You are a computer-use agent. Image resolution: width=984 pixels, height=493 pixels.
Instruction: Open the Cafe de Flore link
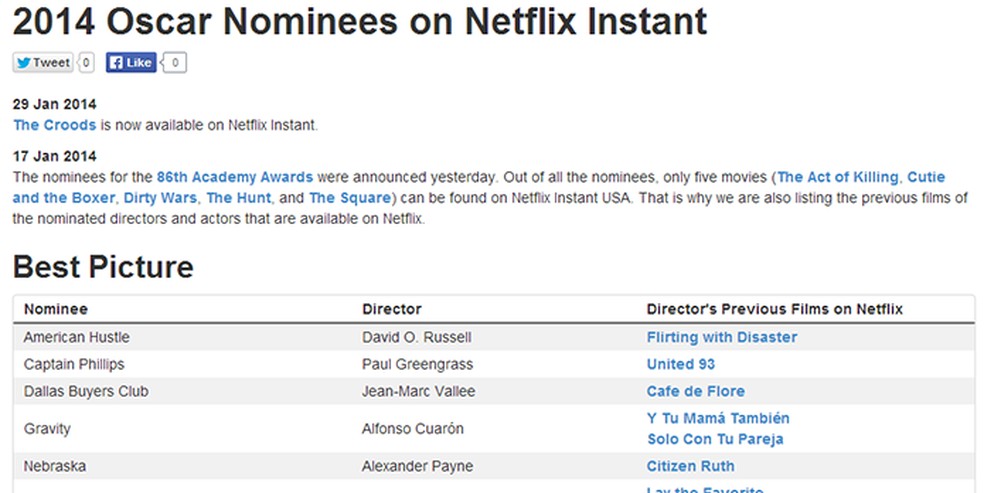[x=696, y=391]
